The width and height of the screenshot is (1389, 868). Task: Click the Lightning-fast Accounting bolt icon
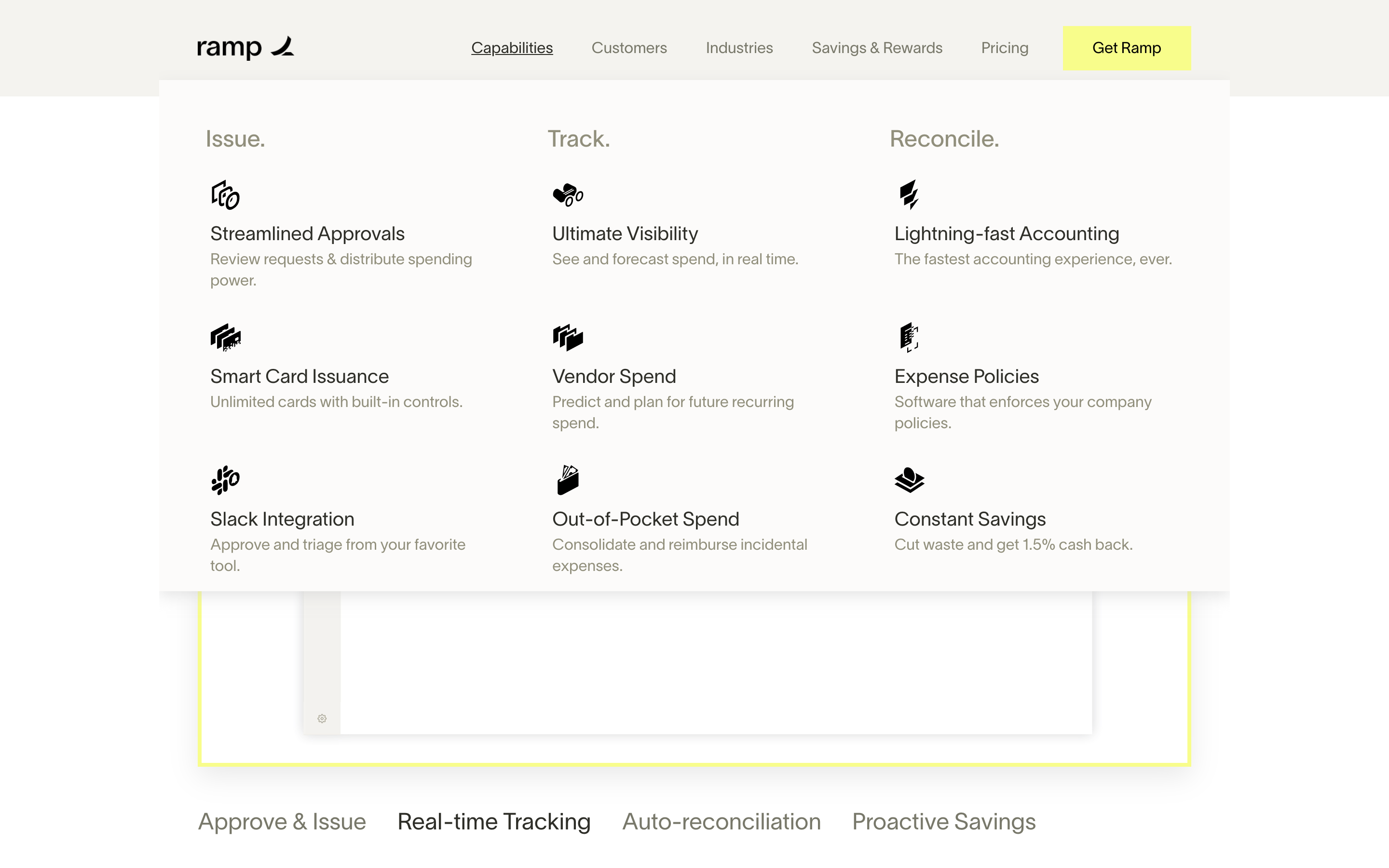tap(909, 195)
